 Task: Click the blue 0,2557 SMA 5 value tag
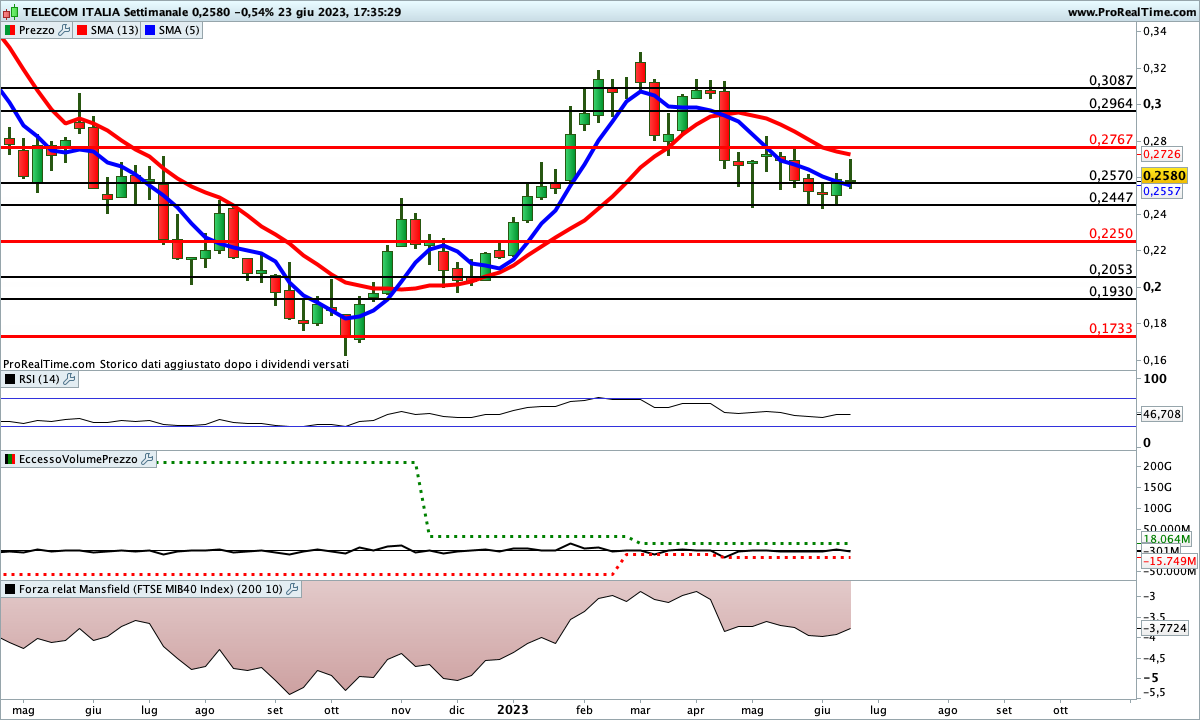[x=1161, y=191]
